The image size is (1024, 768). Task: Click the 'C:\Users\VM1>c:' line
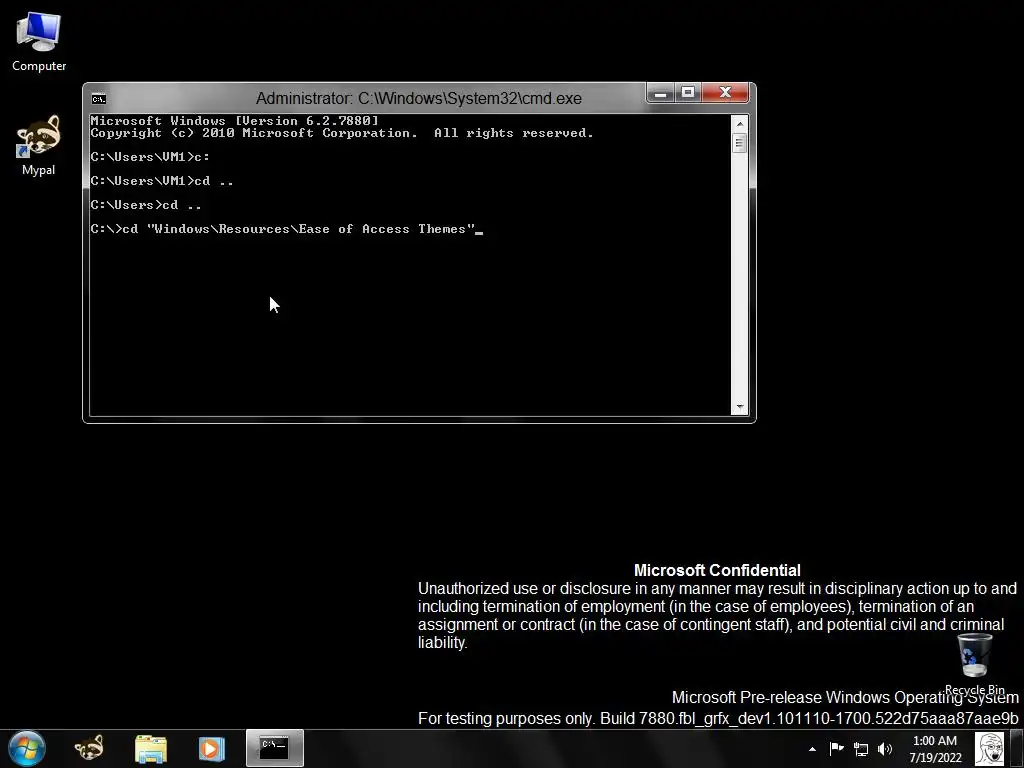tap(150, 157)
